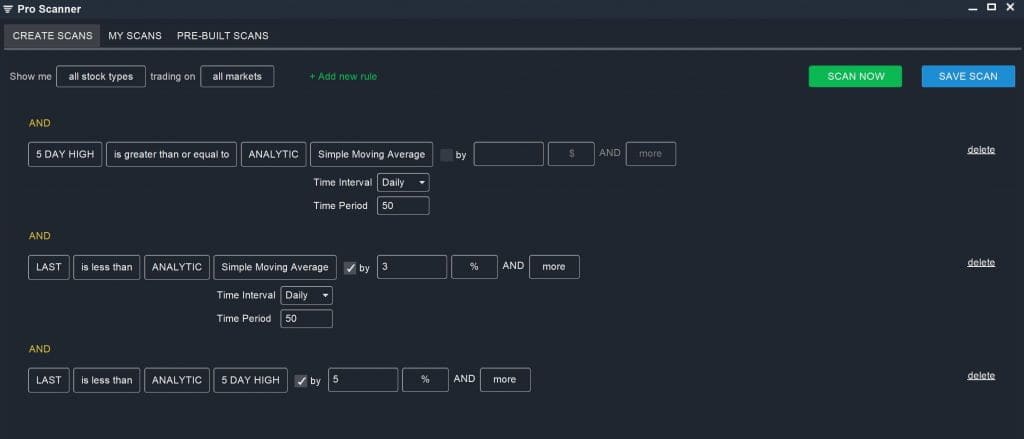Change the $ unit in first rule
Viewport: 1024px width, 439px height.
(x=571, y=154)
